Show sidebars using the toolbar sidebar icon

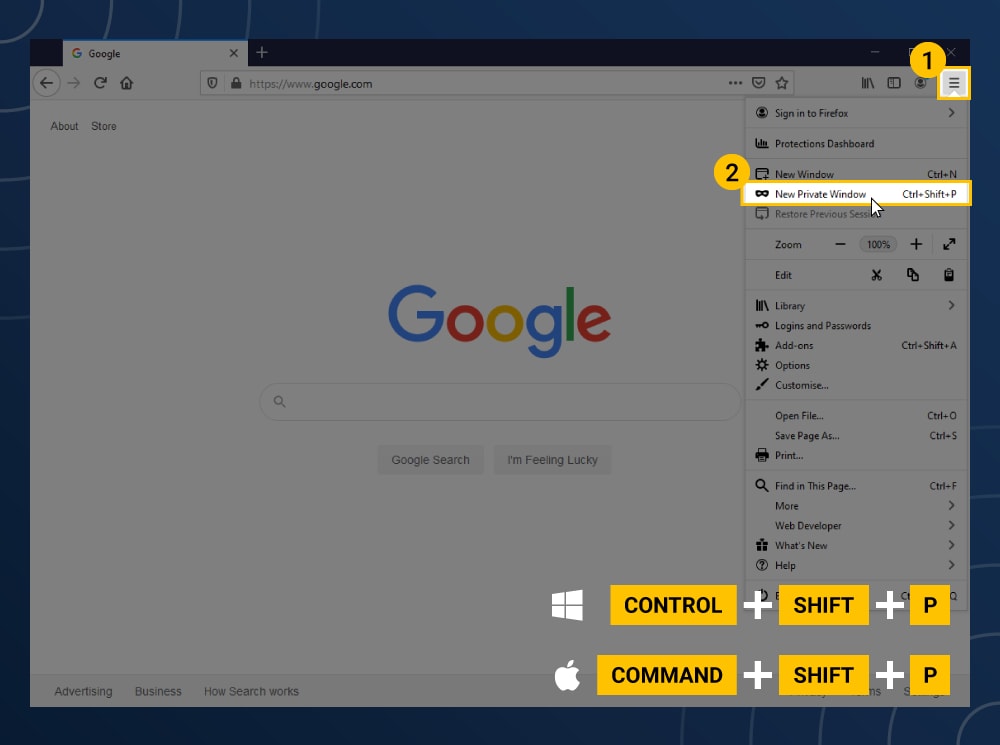click(894, 83)
